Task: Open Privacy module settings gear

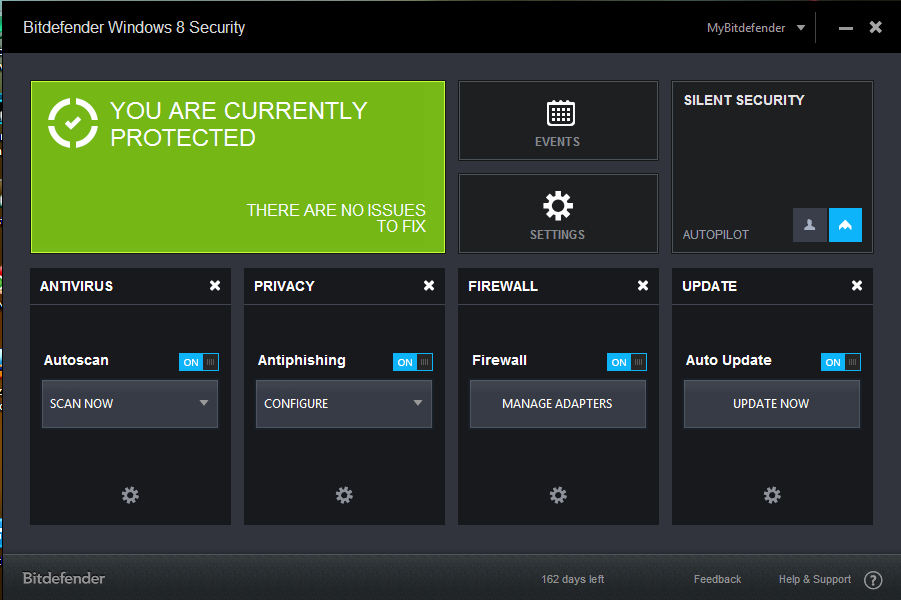Action: click(344, 495)
